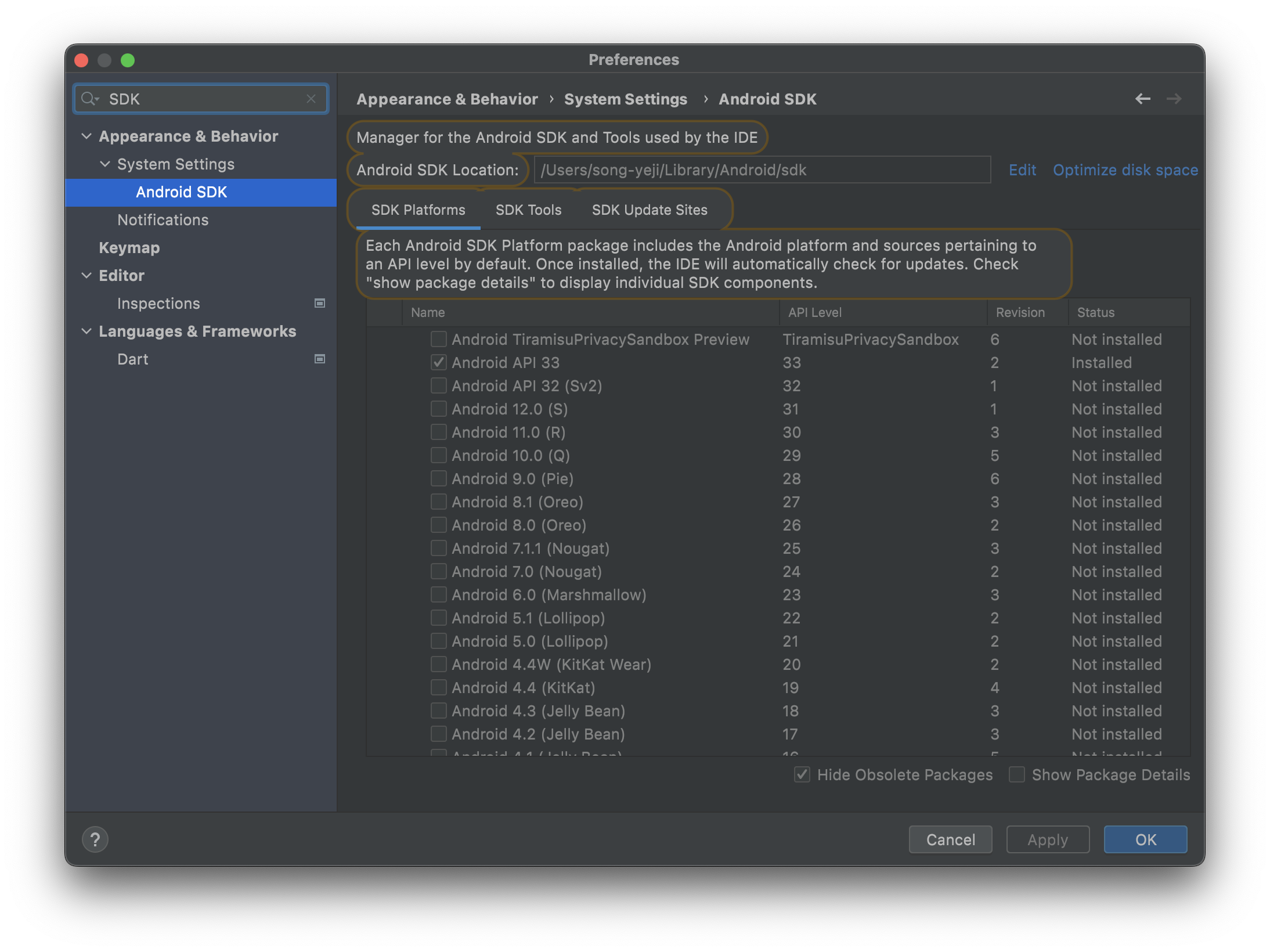Click the project-level icon beside Dart
Viewport: 1270px width, 952px height.
319,359
